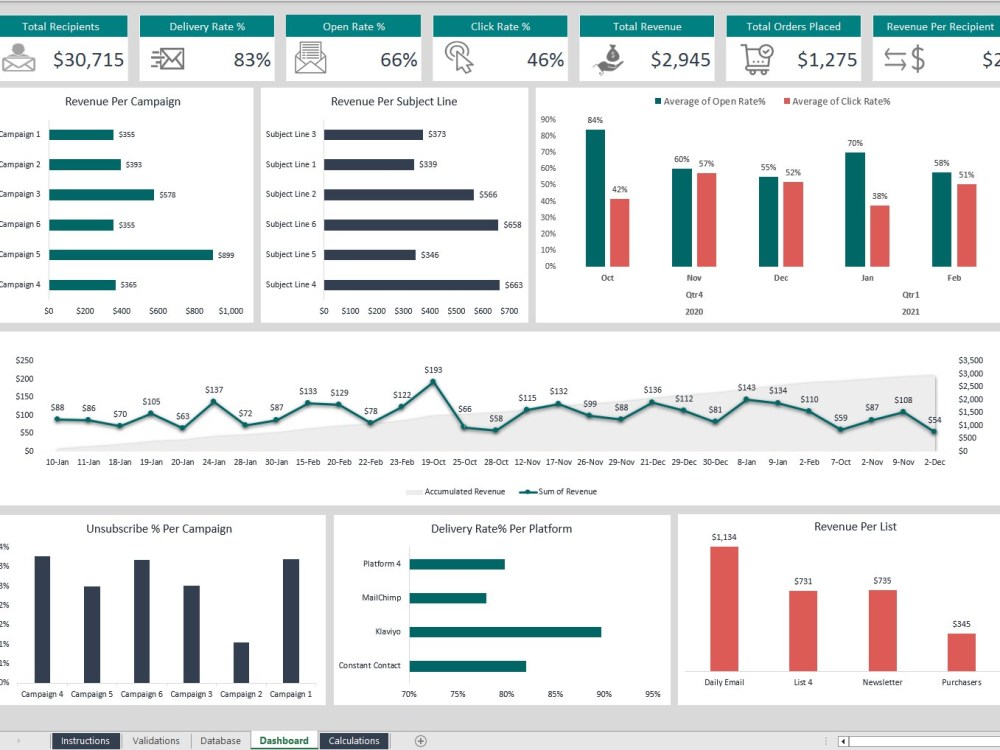Click the Total Revenue money bag icon

tap(609, 58)
